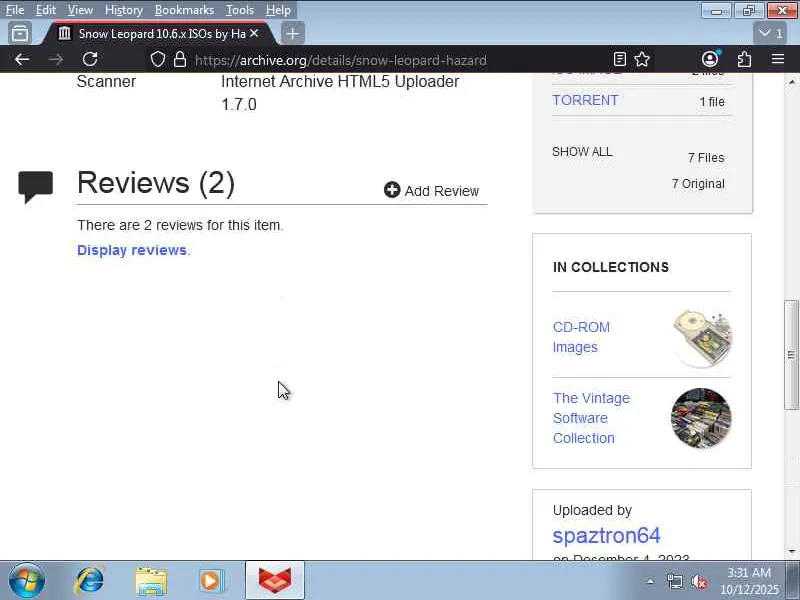Click SHOW ALL files link
800x600 pixels.
582,152
